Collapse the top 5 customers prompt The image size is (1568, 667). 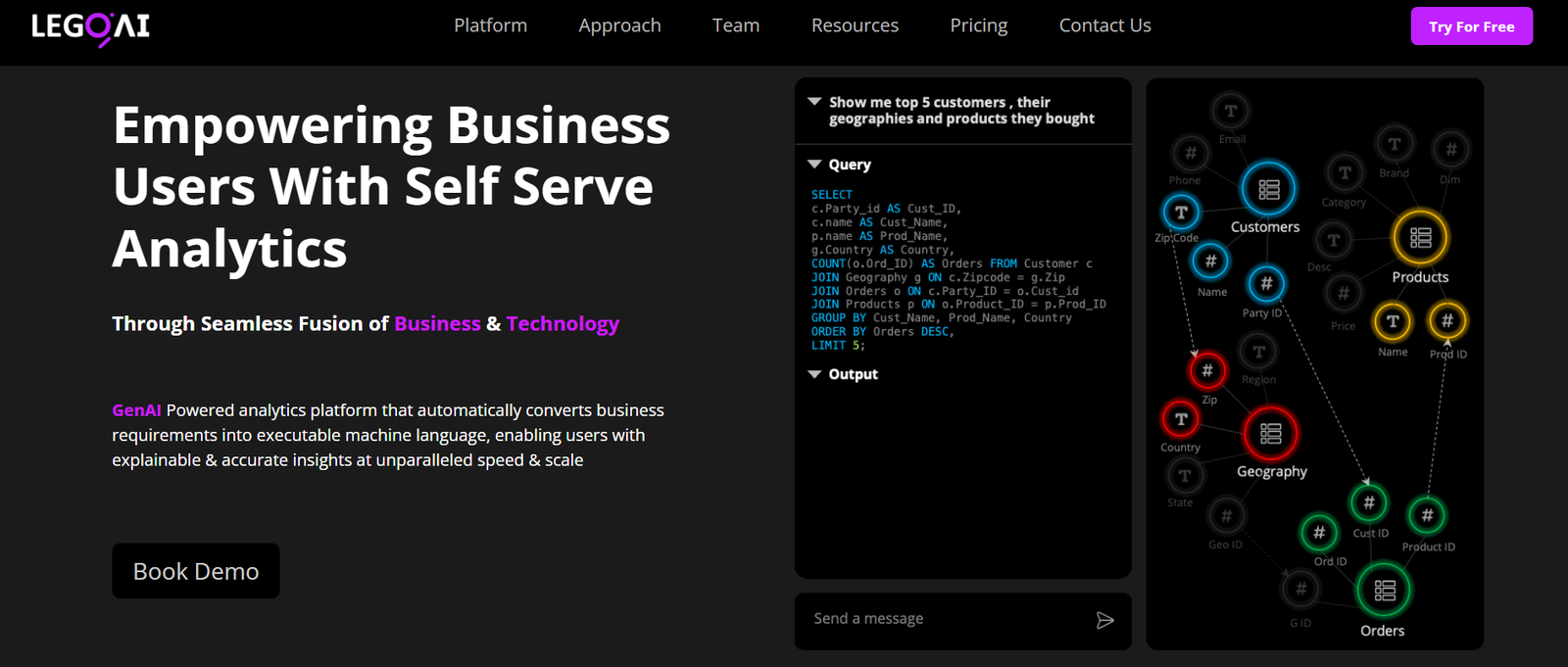(x=814, y=102)
